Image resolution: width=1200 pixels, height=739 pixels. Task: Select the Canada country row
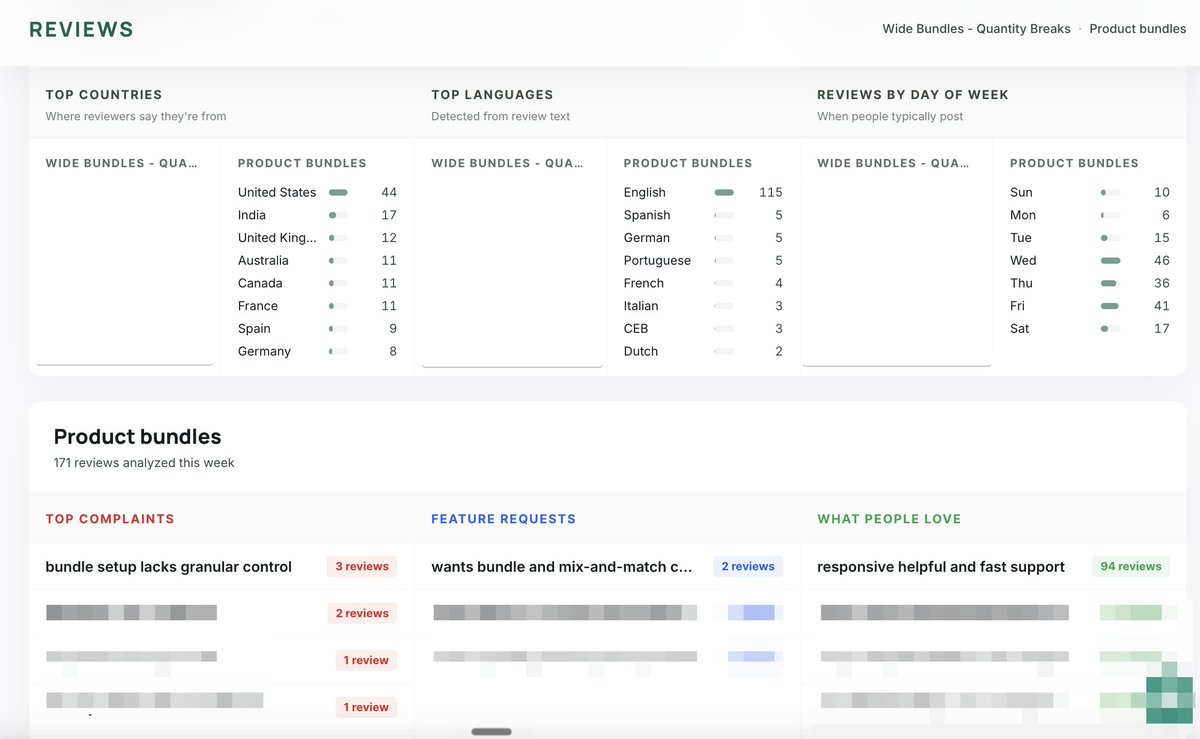[317, 283]
